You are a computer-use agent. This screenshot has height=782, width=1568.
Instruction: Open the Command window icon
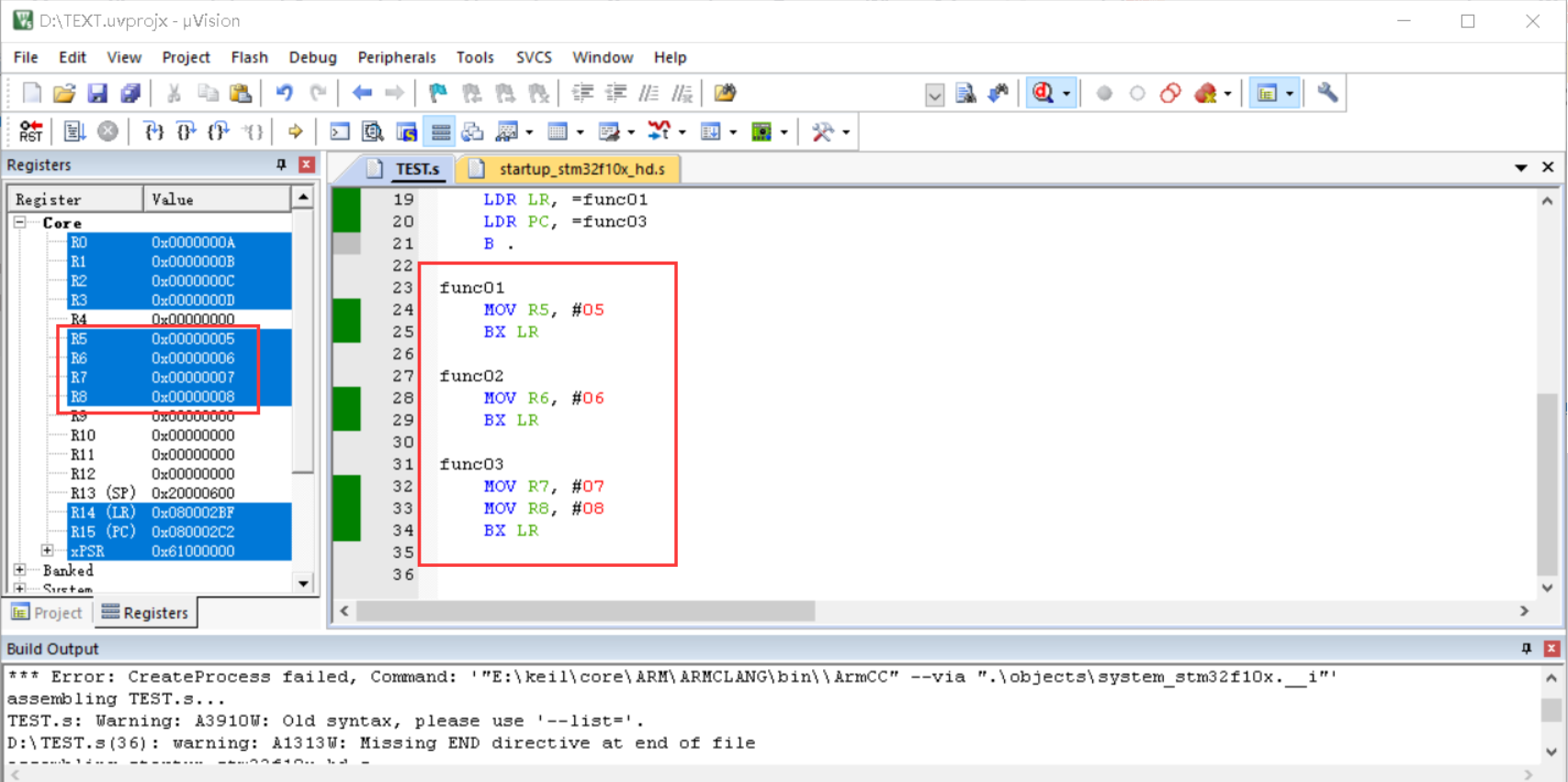pyautogui.click(x=340, y=131)
